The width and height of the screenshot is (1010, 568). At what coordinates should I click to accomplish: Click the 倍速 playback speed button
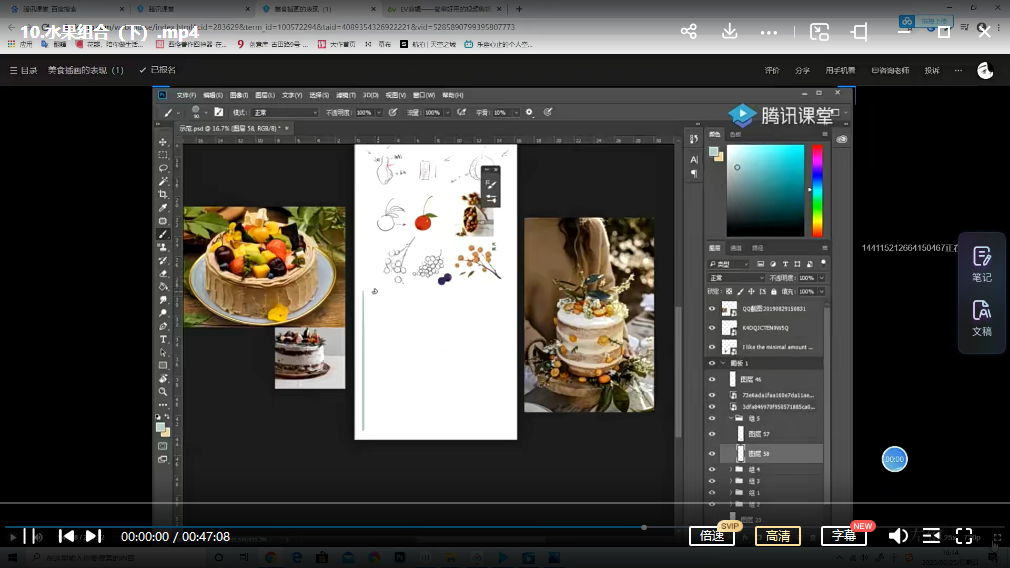click(712, 536)
